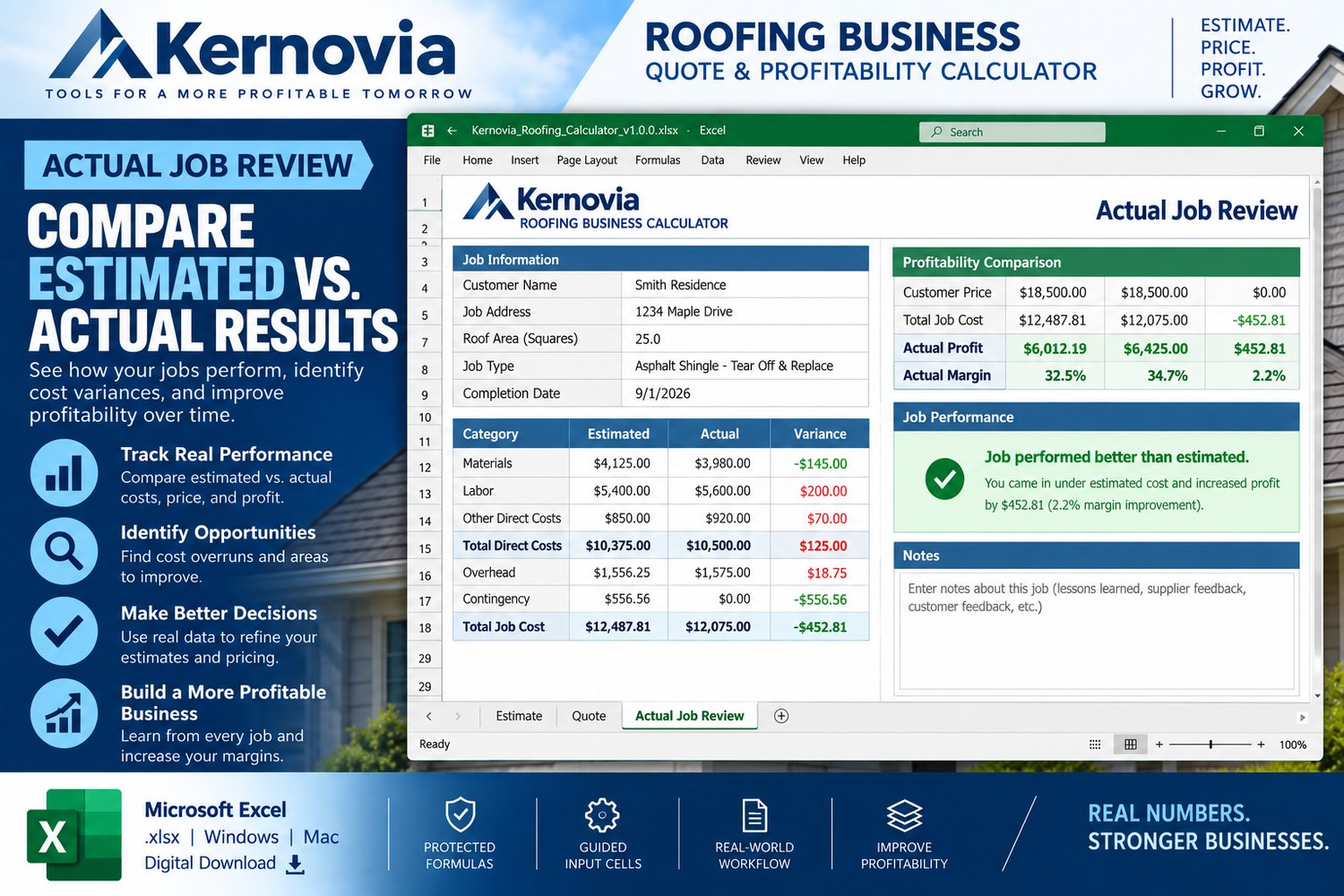
Task: Select the Customer Name value Smith Residence
Action: tap(681, 285)
